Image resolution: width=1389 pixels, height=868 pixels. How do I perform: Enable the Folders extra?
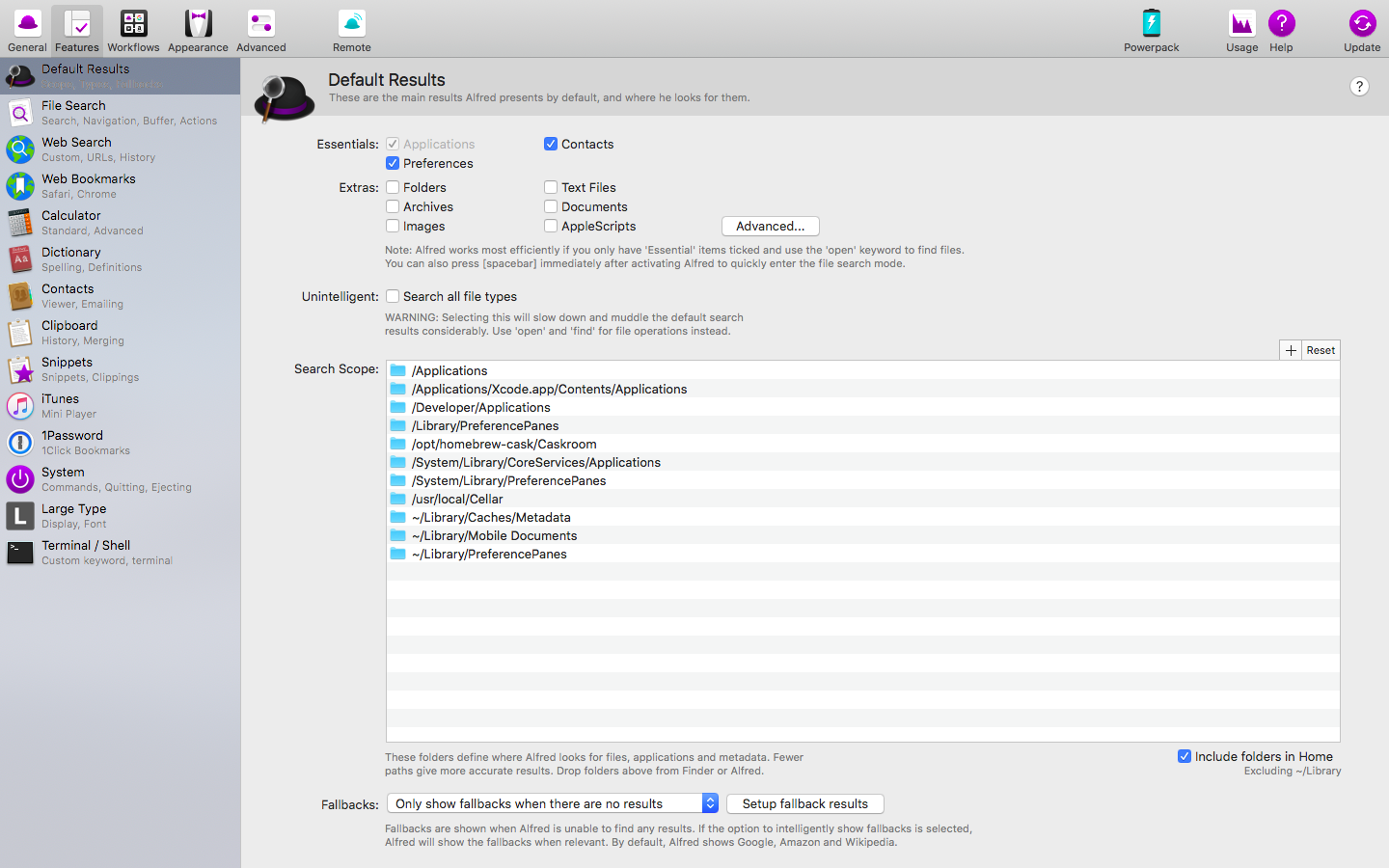tap(392, 186)
